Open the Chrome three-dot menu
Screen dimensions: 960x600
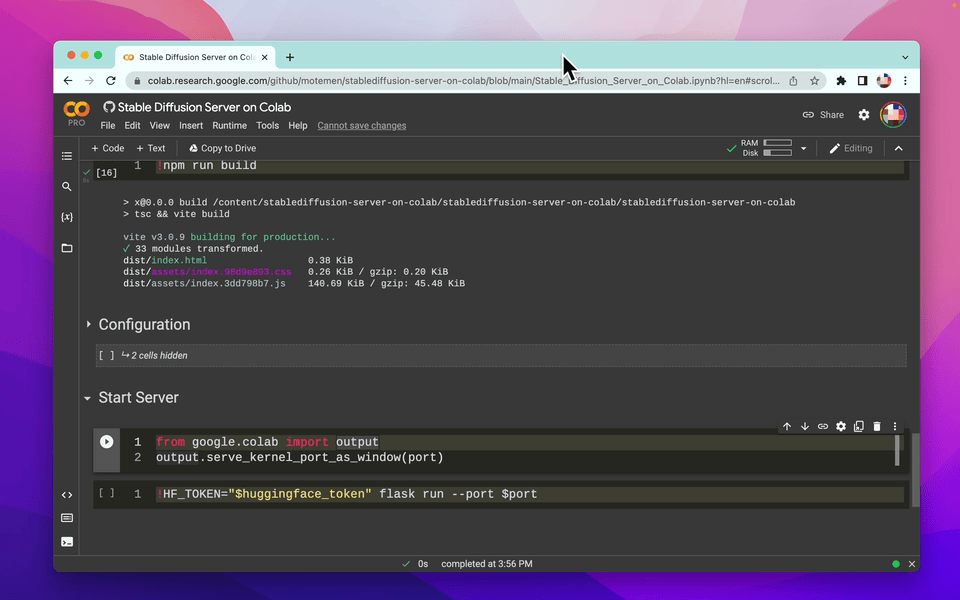(906, 81)
